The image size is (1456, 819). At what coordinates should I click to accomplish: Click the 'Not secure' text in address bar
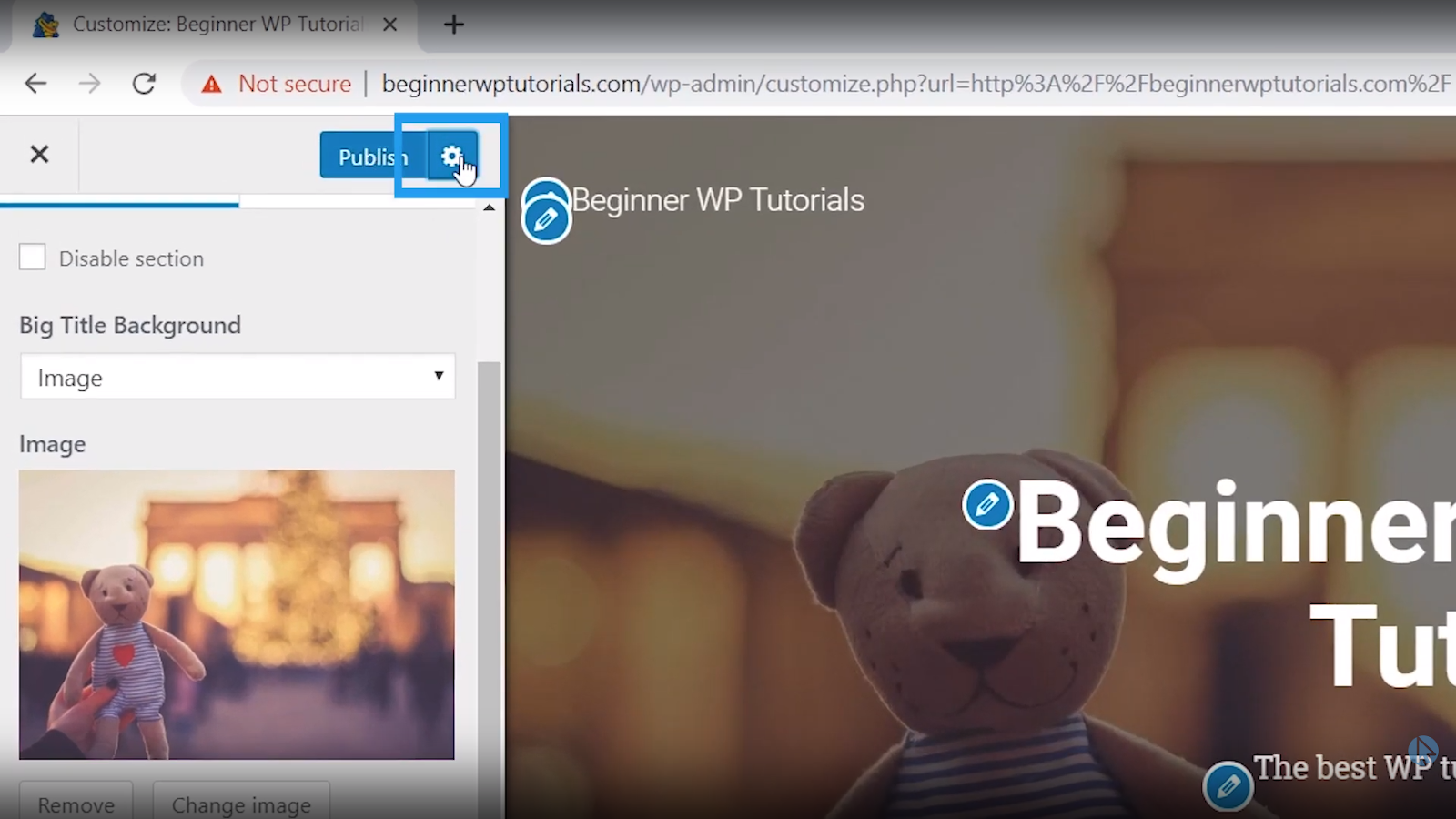coord(295,84)
